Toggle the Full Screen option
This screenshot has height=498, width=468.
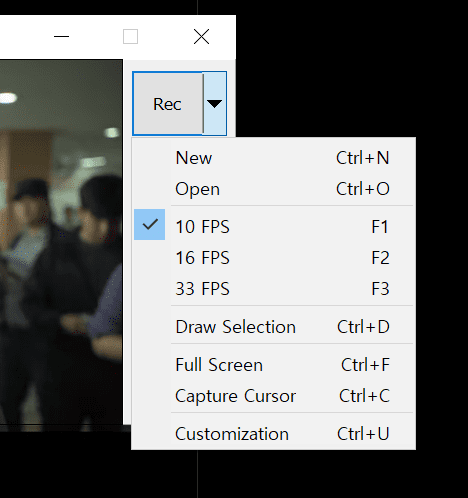274,365
